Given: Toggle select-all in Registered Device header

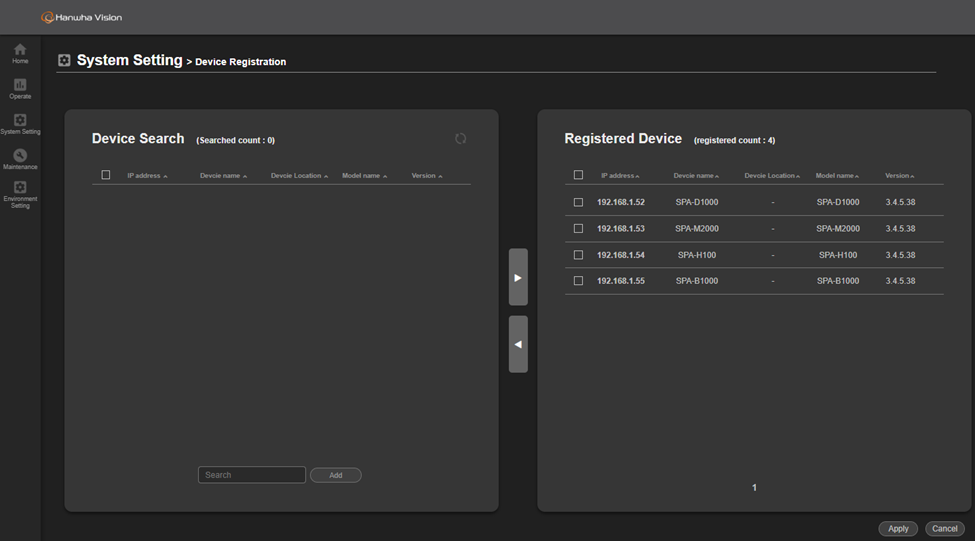Looking at the screenshot, I should point(578,175).
